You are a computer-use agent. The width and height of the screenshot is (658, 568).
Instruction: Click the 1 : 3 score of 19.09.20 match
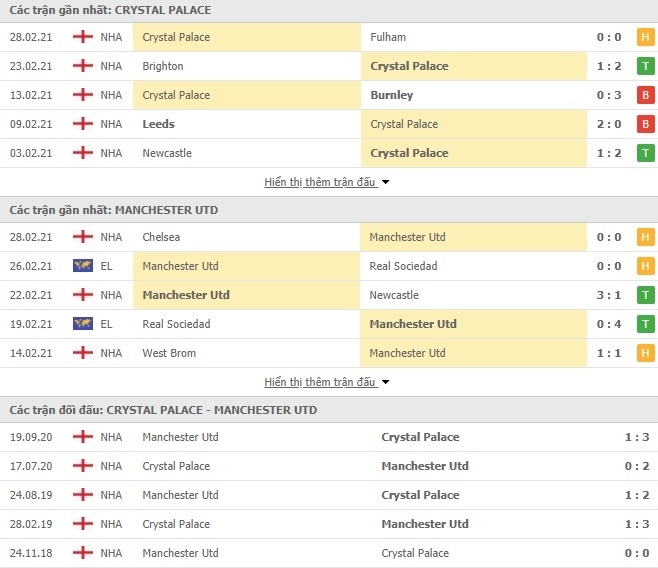637,437
